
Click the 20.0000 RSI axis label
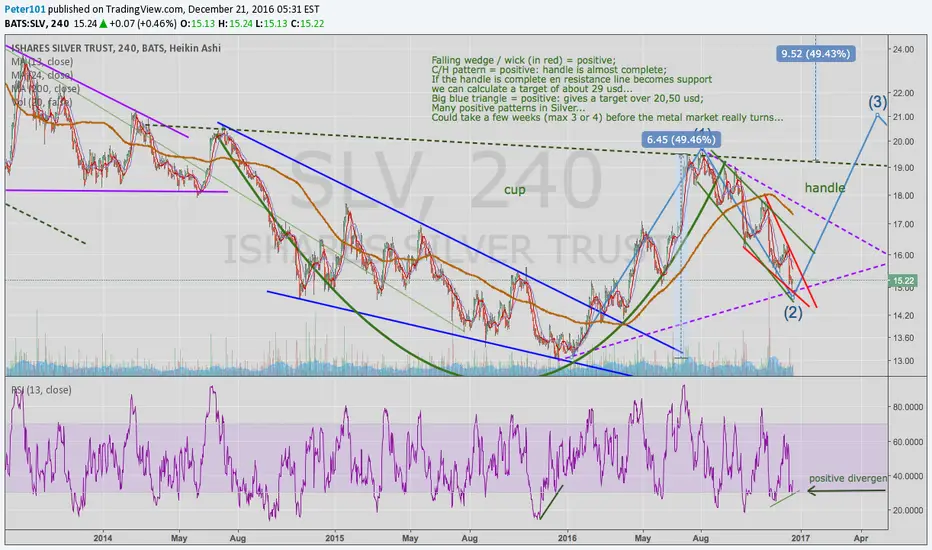(907, 511)
